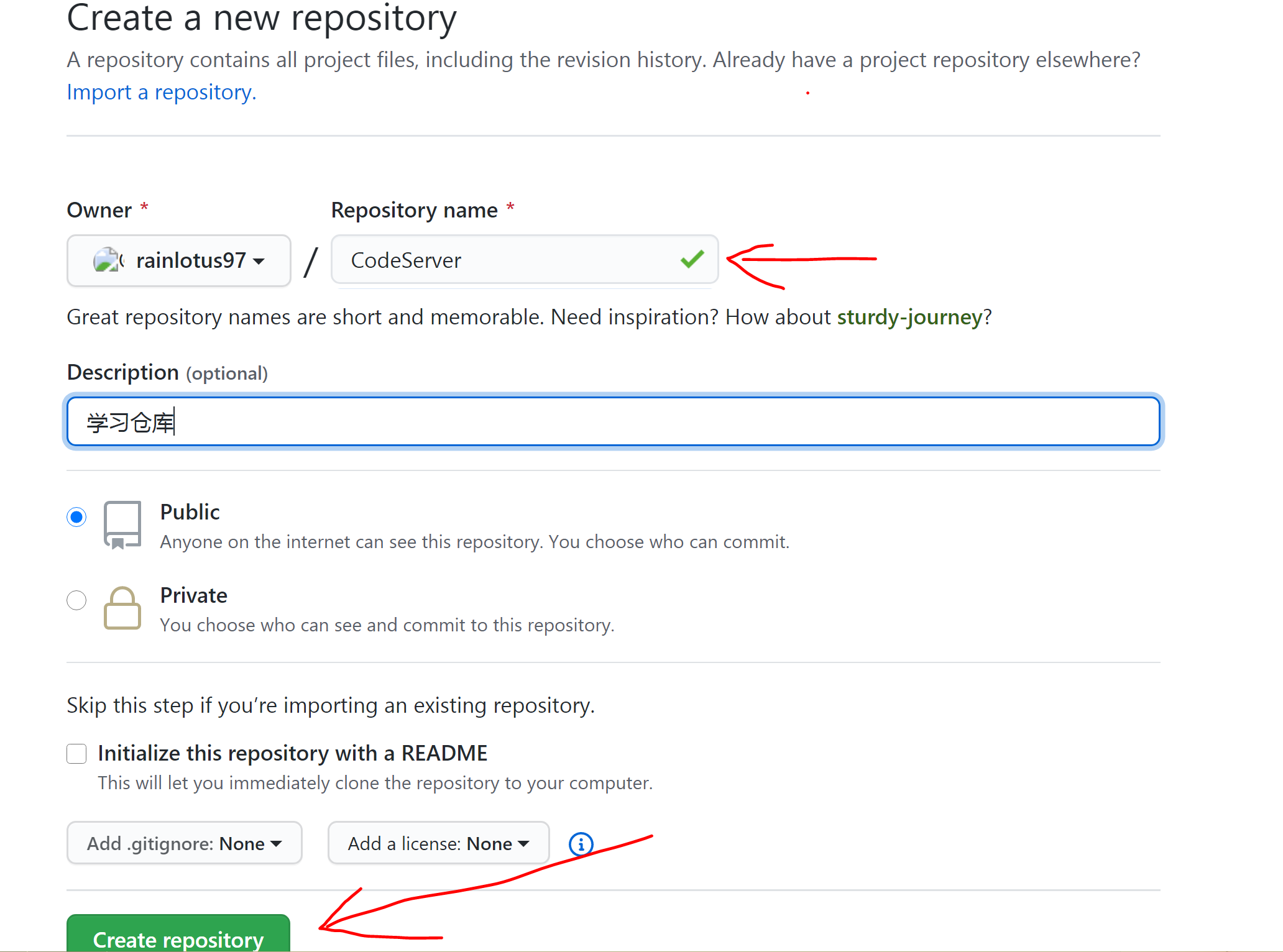Viewport: 1283px width, 952px height.
Task: Select the Private radio button
Action: coord(76,600)
